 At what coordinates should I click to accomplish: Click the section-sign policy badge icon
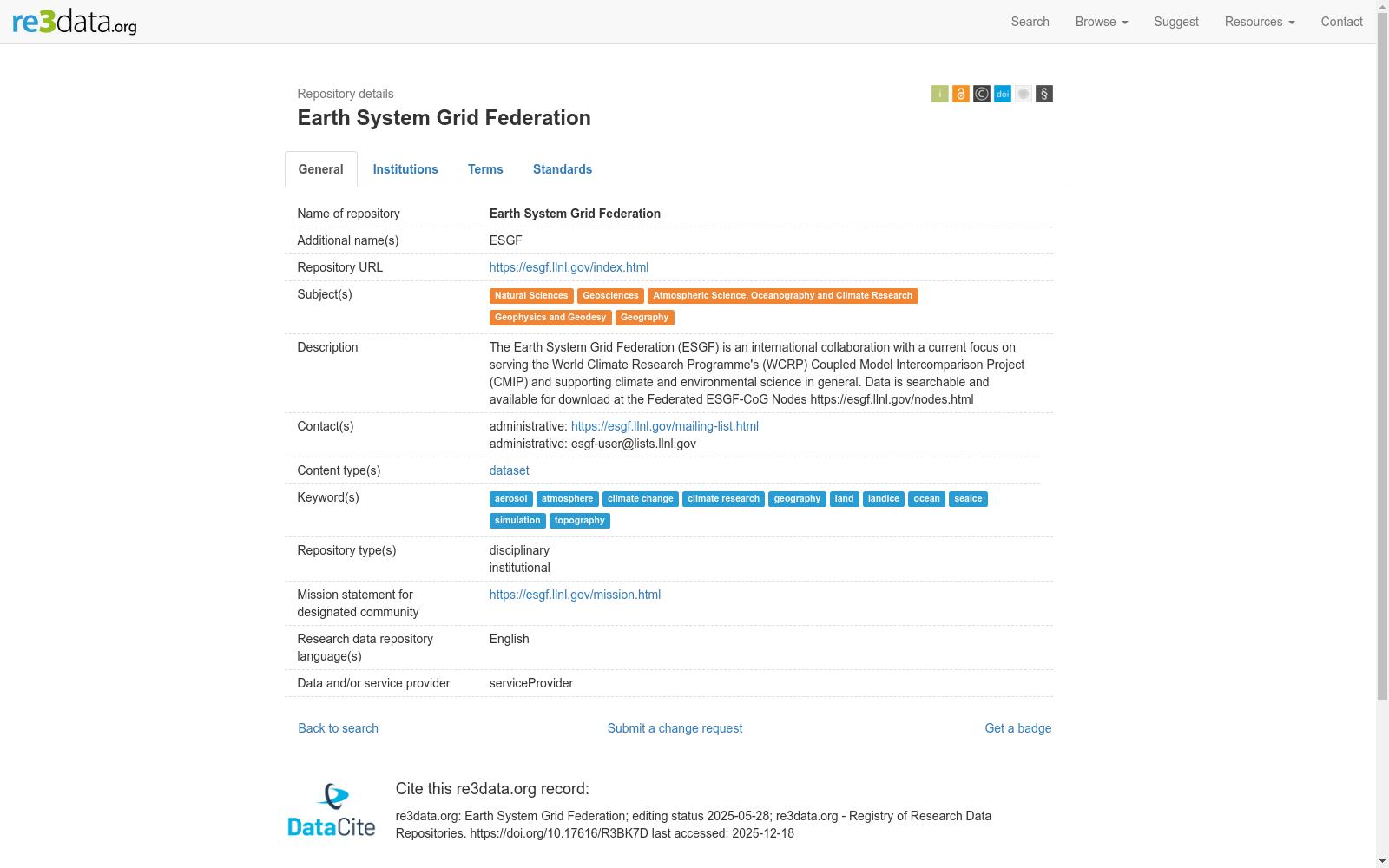(1044, 94)
